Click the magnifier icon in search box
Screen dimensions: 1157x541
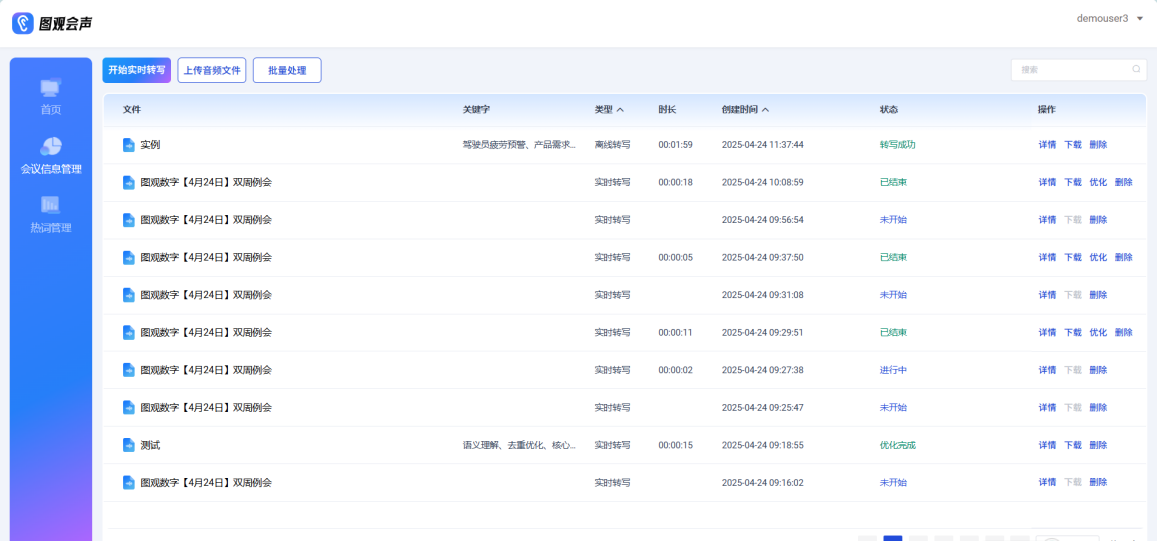pyautogui.click(x=1136, y=70)
